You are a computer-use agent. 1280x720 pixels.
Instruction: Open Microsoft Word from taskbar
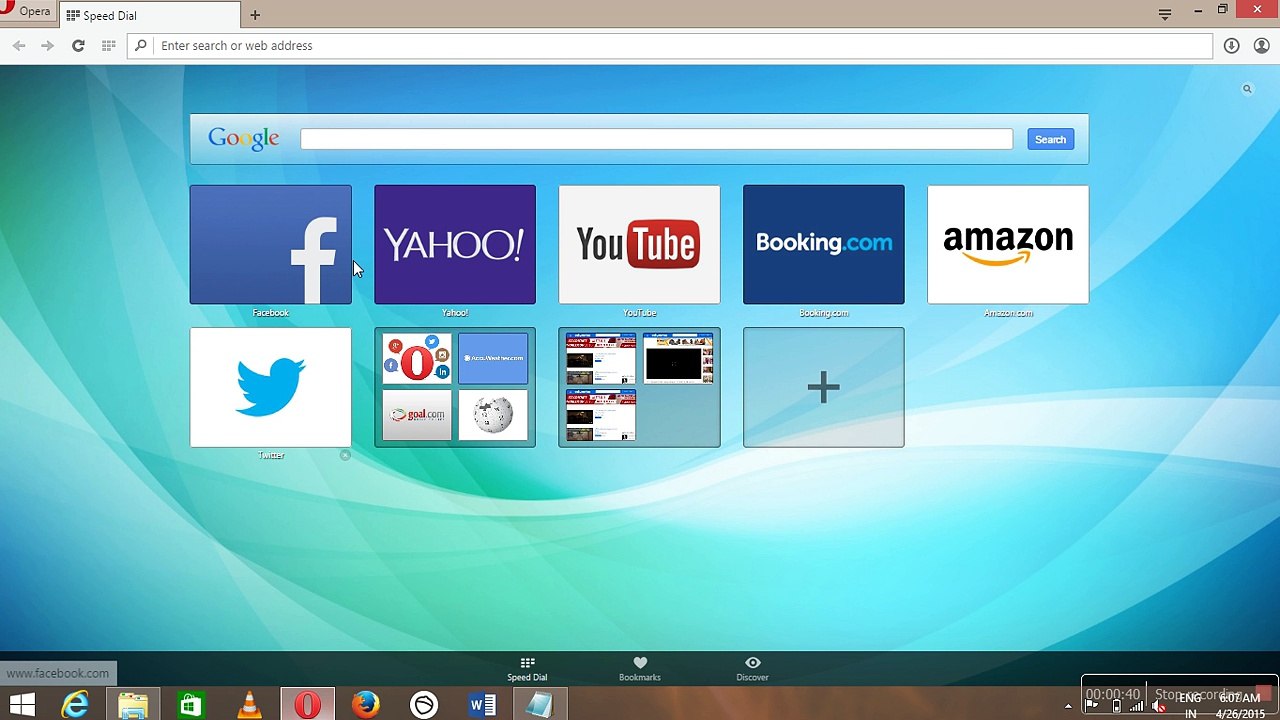tap(482, 705)
